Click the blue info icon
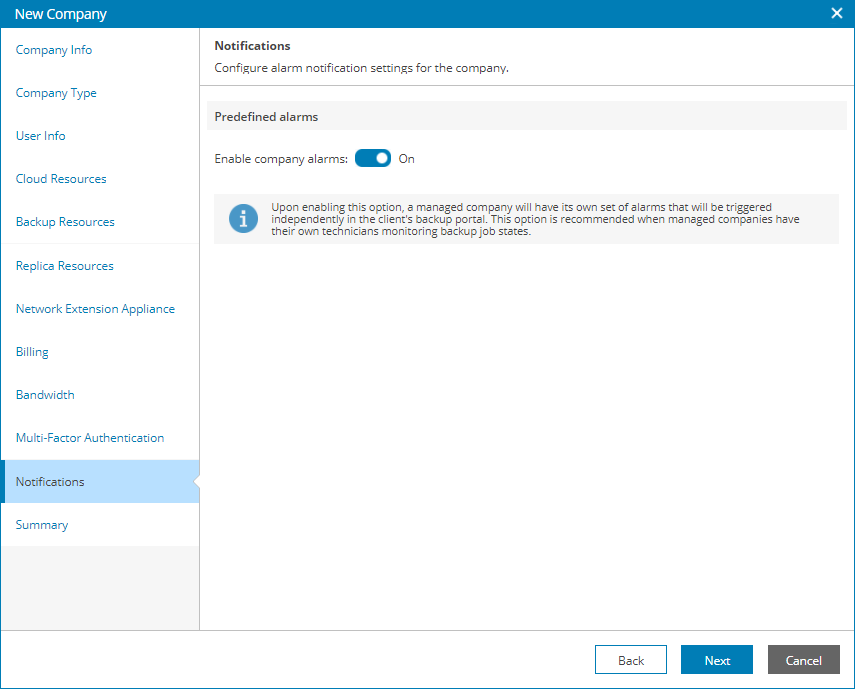The height and width of the screenshot is (689, 855). pyautogui.click(x=243, y=218)
